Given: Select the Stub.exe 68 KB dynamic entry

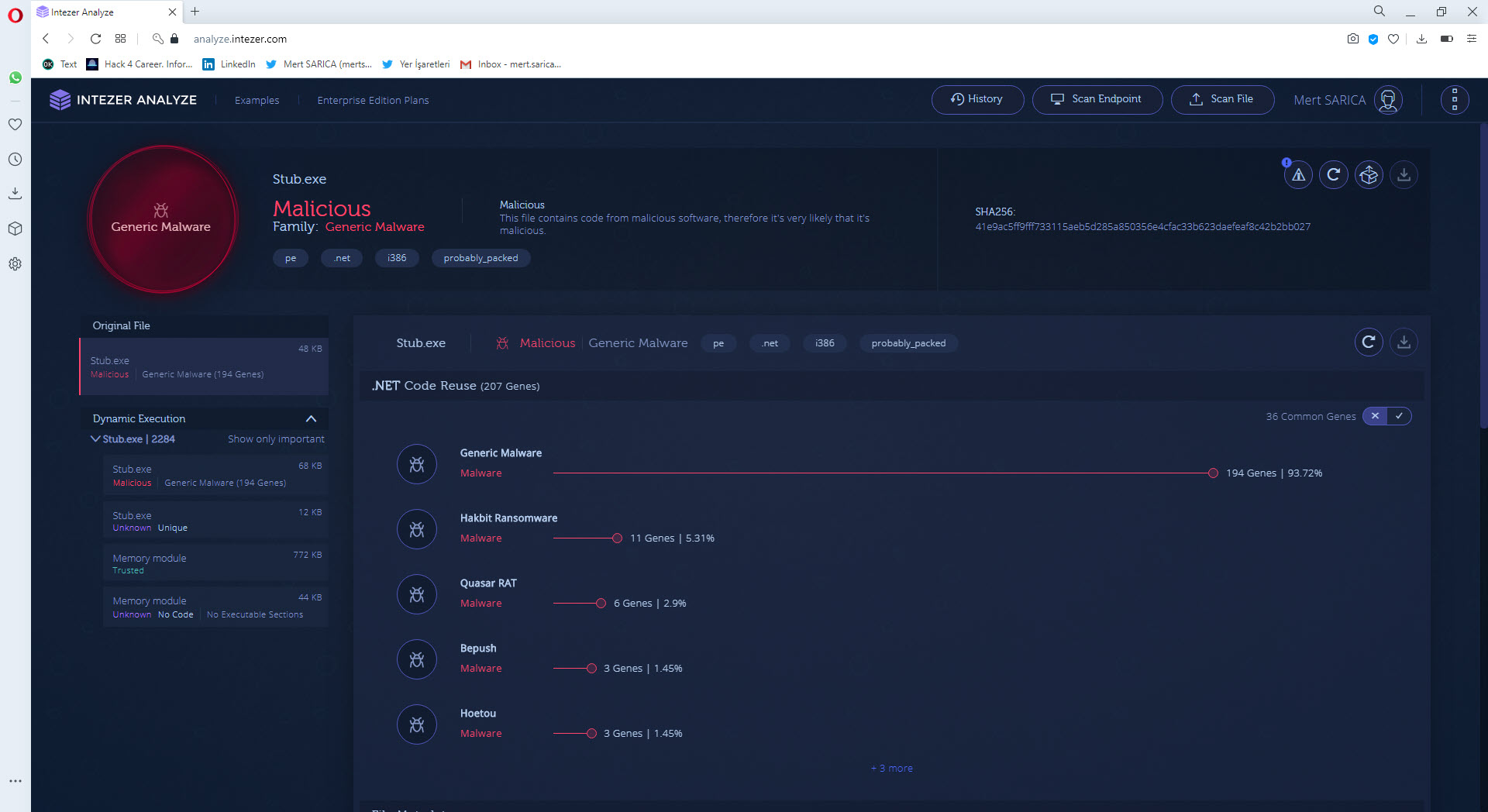Looking at the screenshot, I should [215, 475].
